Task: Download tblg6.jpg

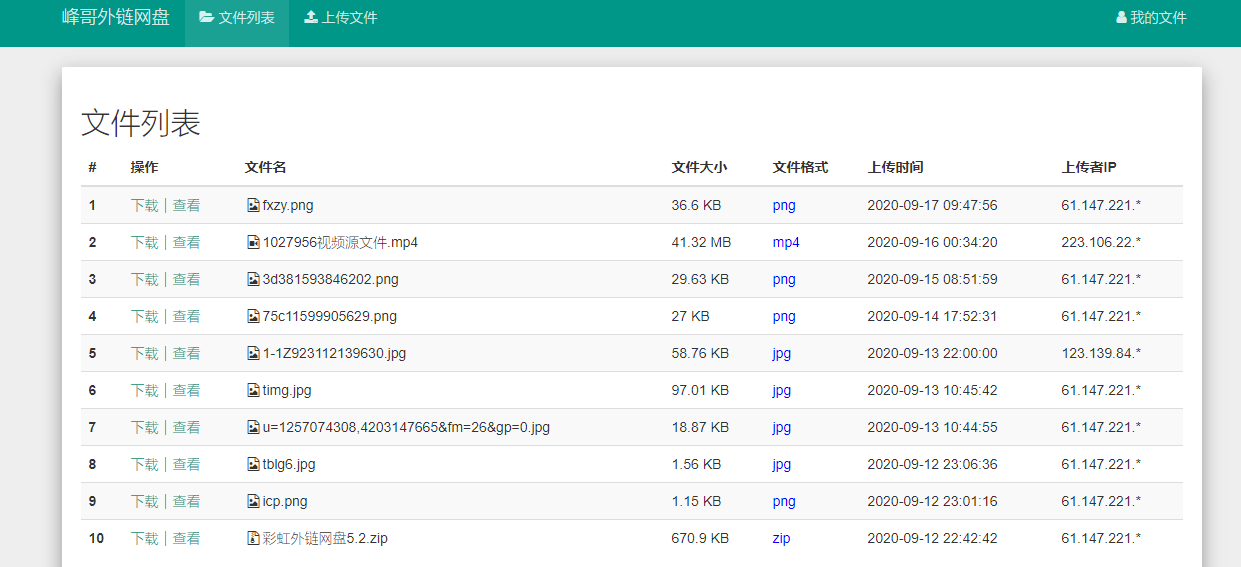Action: pos(144,464)
